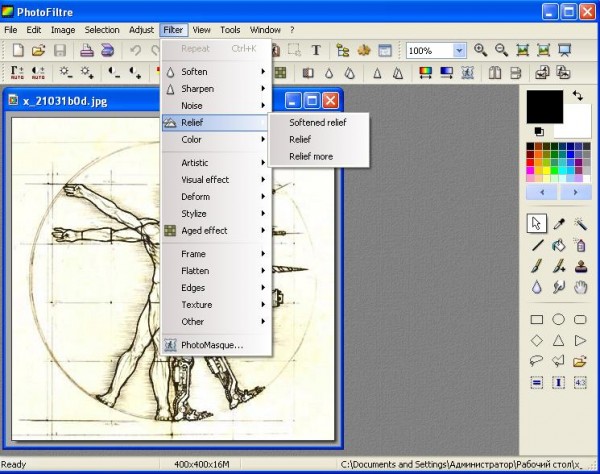Open PhotoMasque from Filter menu
Viewport: 600px width, 474px height.
(216, 345)
